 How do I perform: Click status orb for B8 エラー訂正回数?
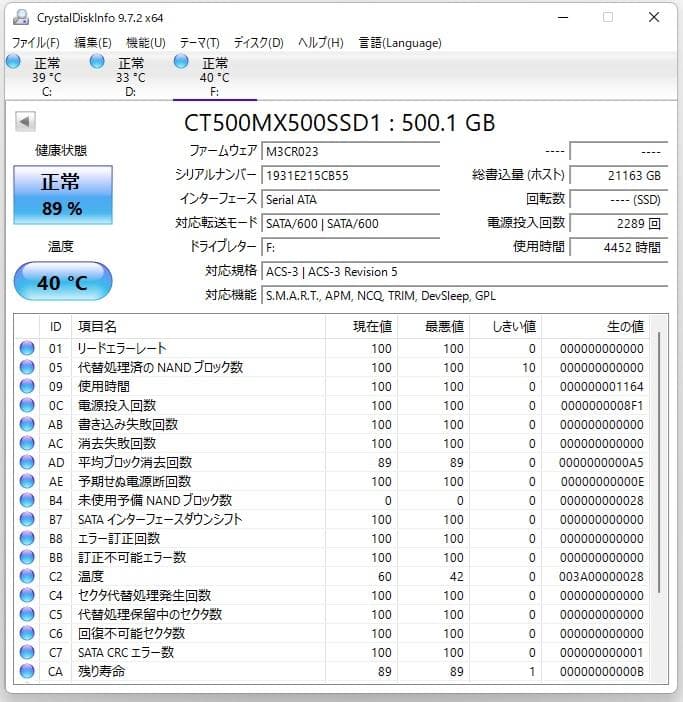click(x=27, y=538)
